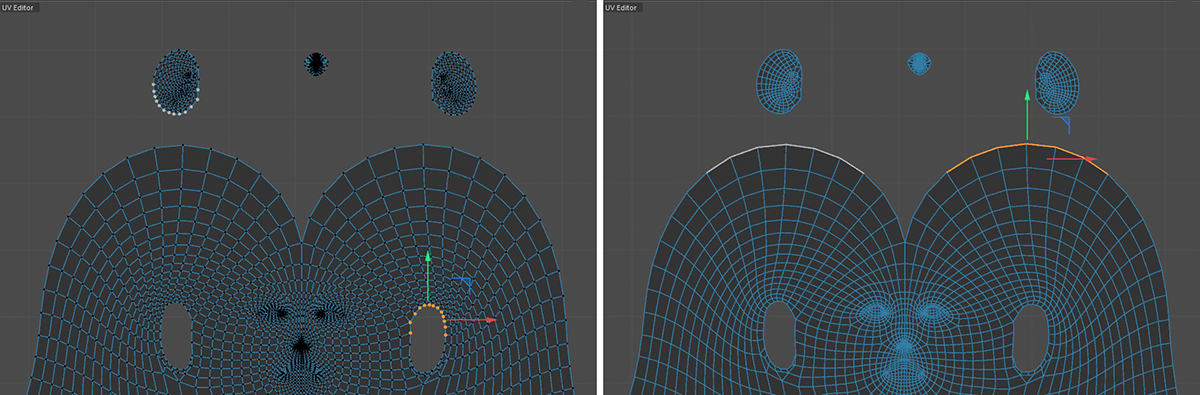Select the tiny dark center island in the point view
The height and width of the screenshot is (395, 1200).
click(316, 64)
